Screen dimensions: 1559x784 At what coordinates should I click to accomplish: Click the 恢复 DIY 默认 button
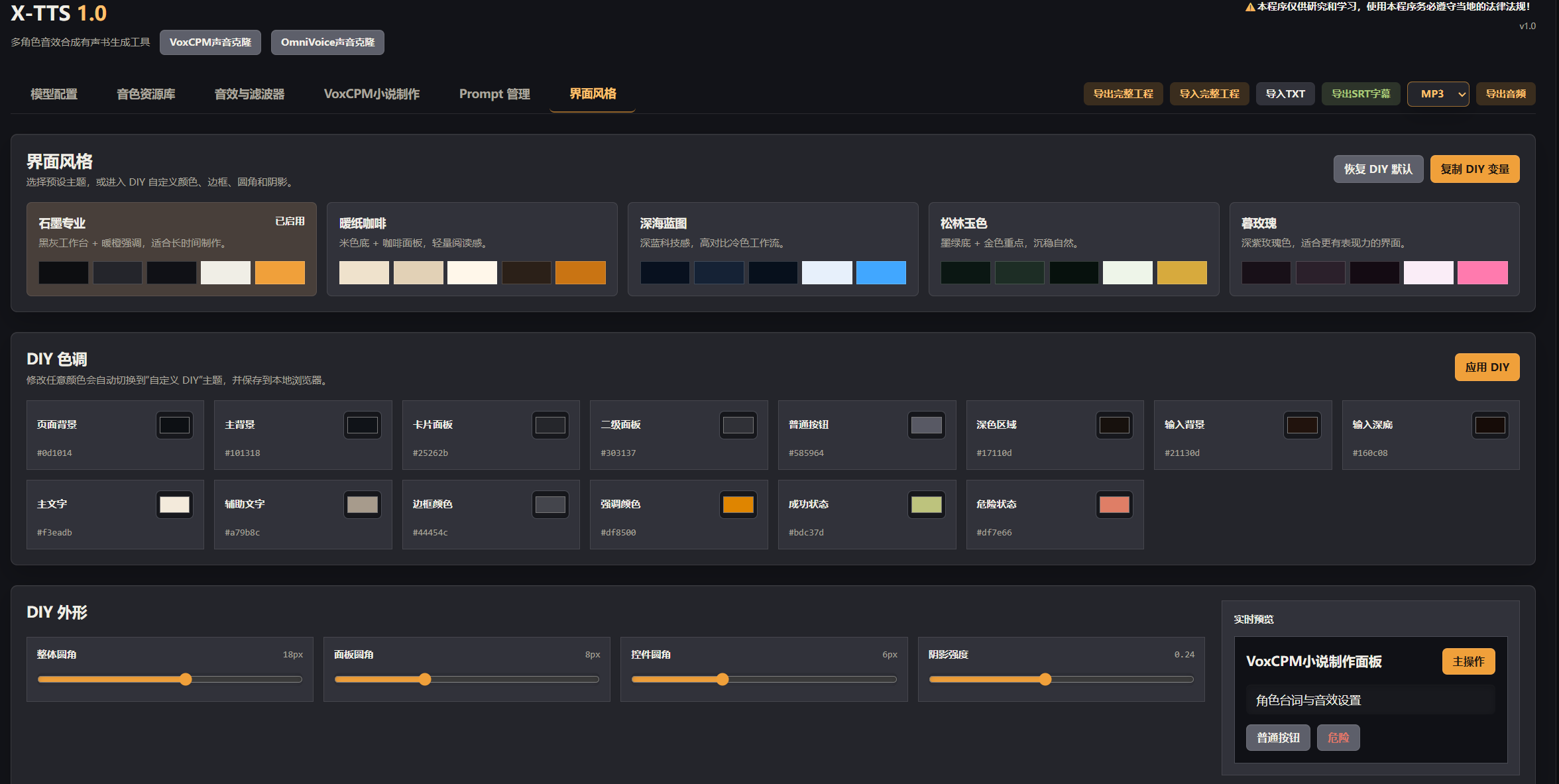coord(1377,169)
